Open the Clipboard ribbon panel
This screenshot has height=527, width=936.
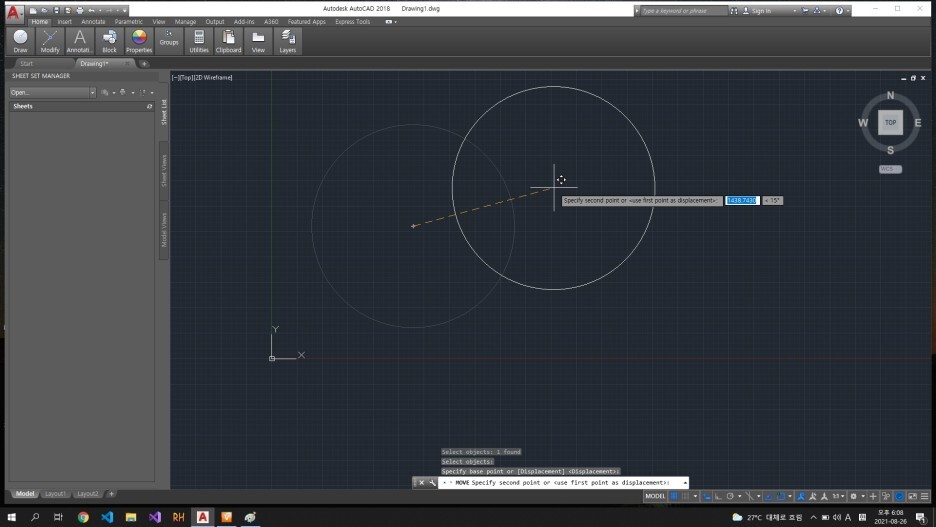point(228,41)
